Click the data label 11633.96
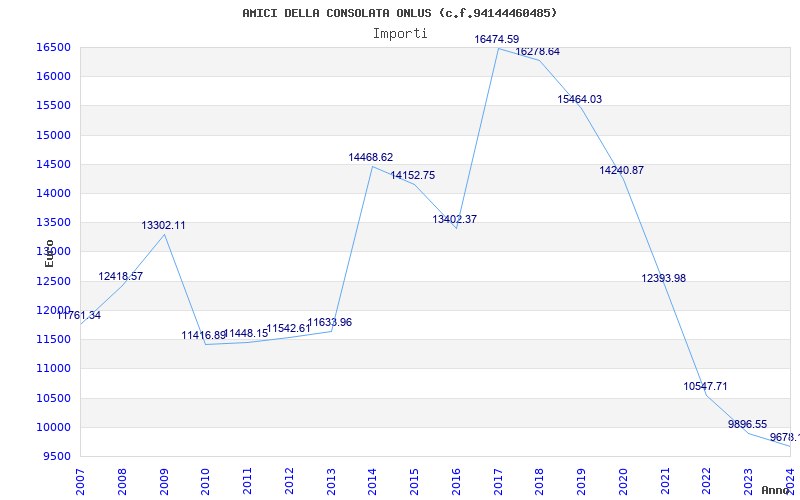The height and width of the screenshot is (500, 800). tap(330, 322)
